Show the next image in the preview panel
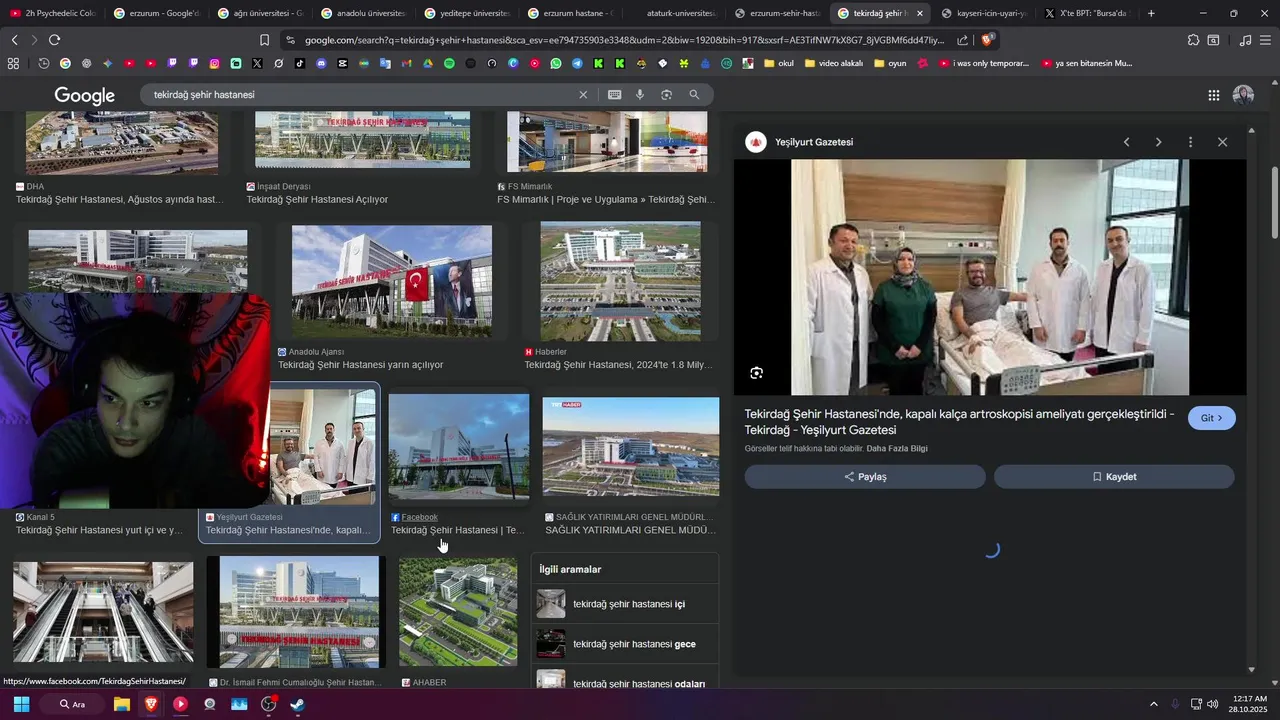 coord(1158,142)
